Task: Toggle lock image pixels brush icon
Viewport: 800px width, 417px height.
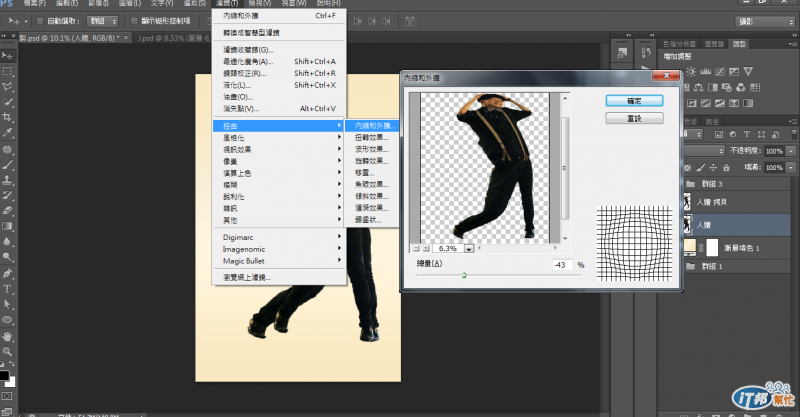Action: coord(701,167)
